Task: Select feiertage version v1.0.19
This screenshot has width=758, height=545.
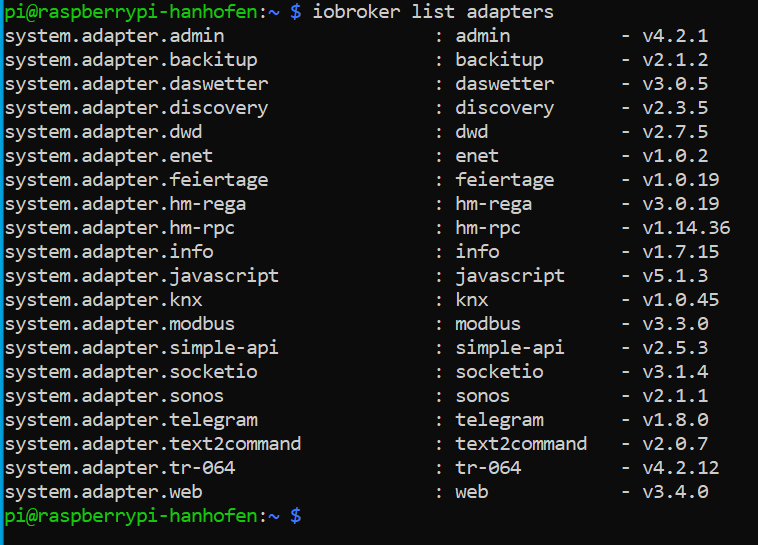Action: 681,180
